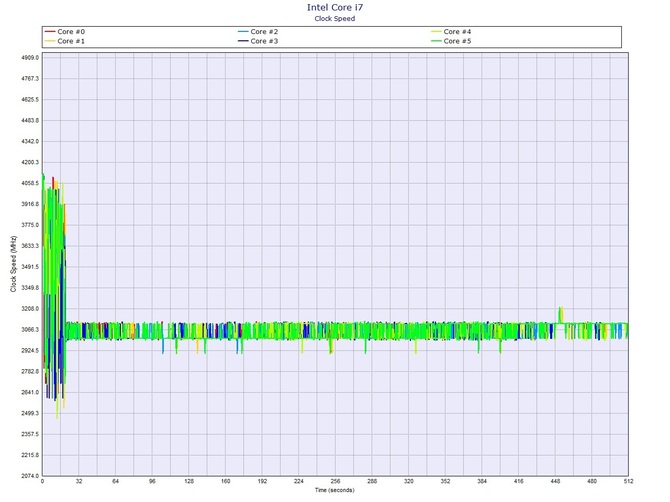Image resolution: width=670 pixels, height=502 pixels.
Task: Click the 3066.3 y-axis value
Action: pos(30,330)
